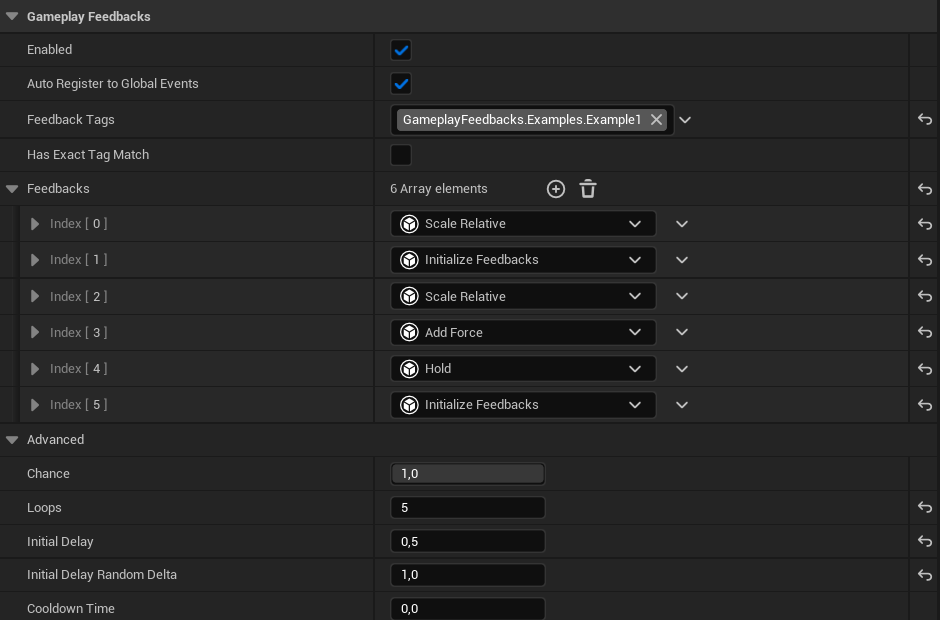Open Index 1 Initialize Feedbacks class dropdown
Viewport: 940px width, 620px height.
[x=523, y=260]
